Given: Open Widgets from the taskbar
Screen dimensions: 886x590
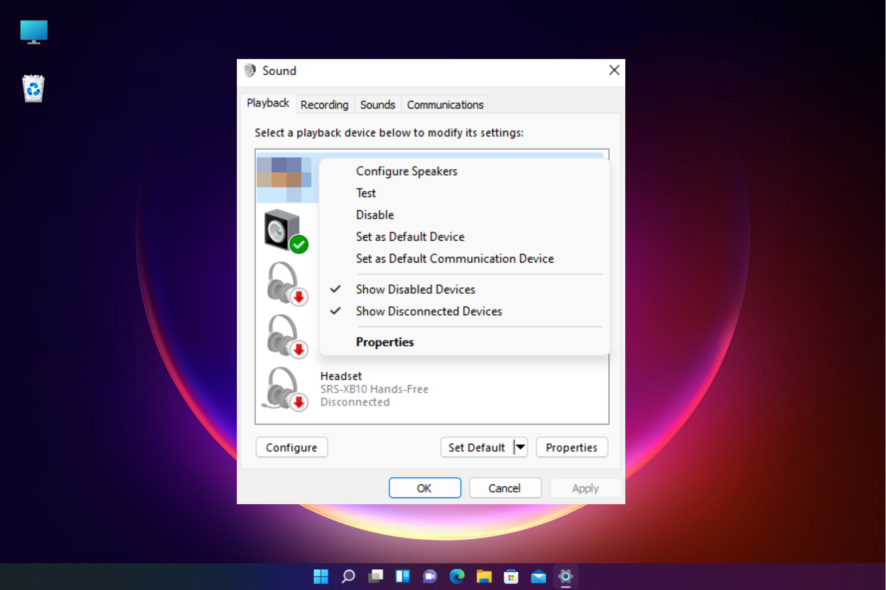Looking at the screenshot, I should [402, 576].
